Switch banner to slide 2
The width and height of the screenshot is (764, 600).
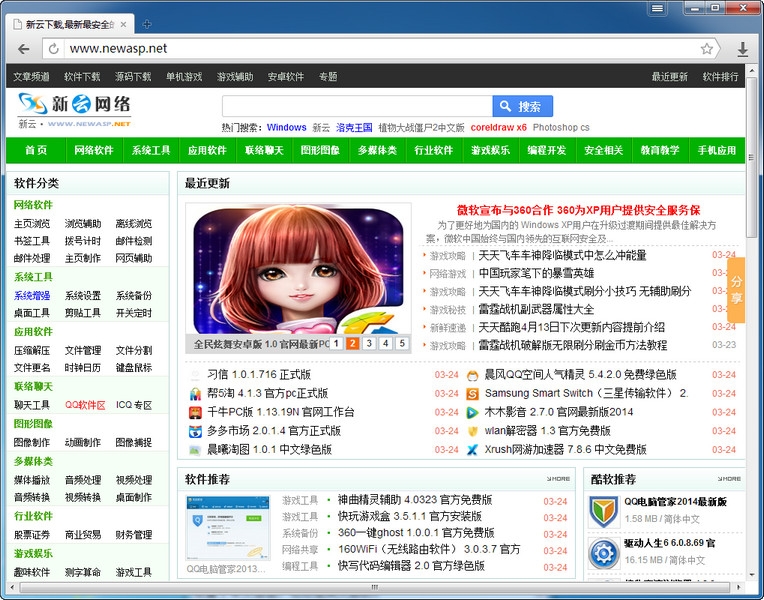point(352,344)
